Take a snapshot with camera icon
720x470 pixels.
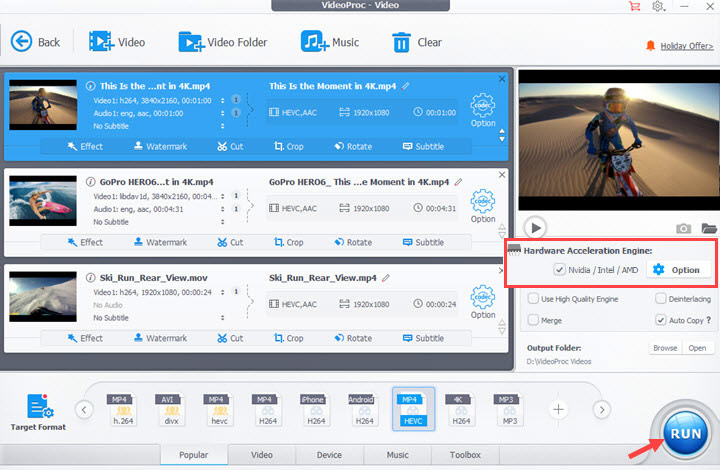[x=683, y=228]
